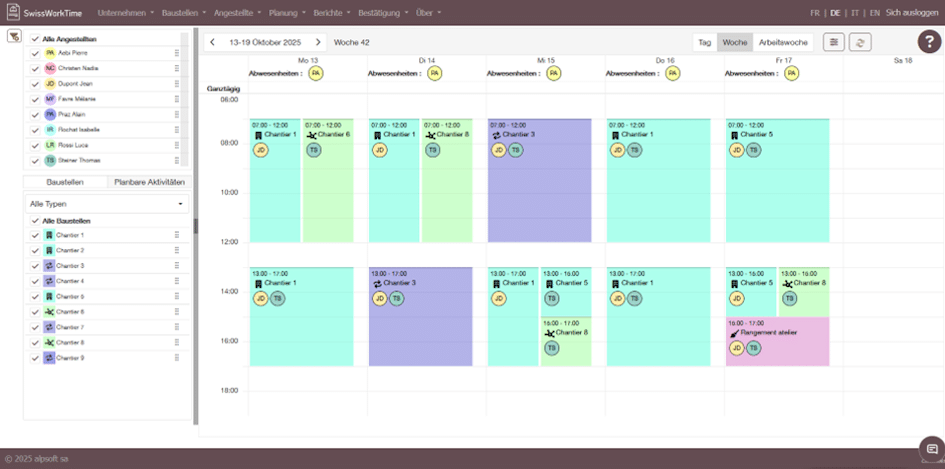Go to the previous week using the left arrow
The width and height of the screenshot is (945, 469).
point(212,42)
